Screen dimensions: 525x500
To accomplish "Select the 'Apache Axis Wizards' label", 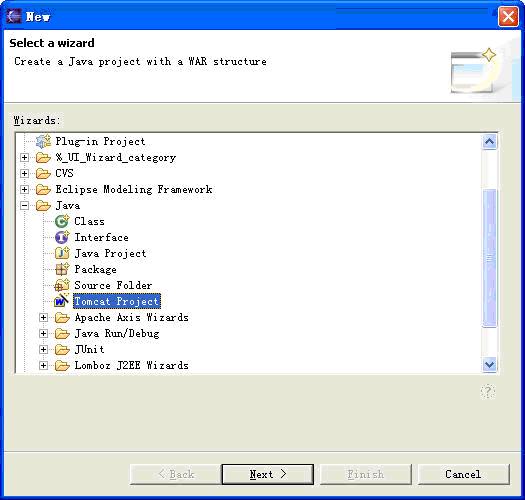I will (132, 317).
